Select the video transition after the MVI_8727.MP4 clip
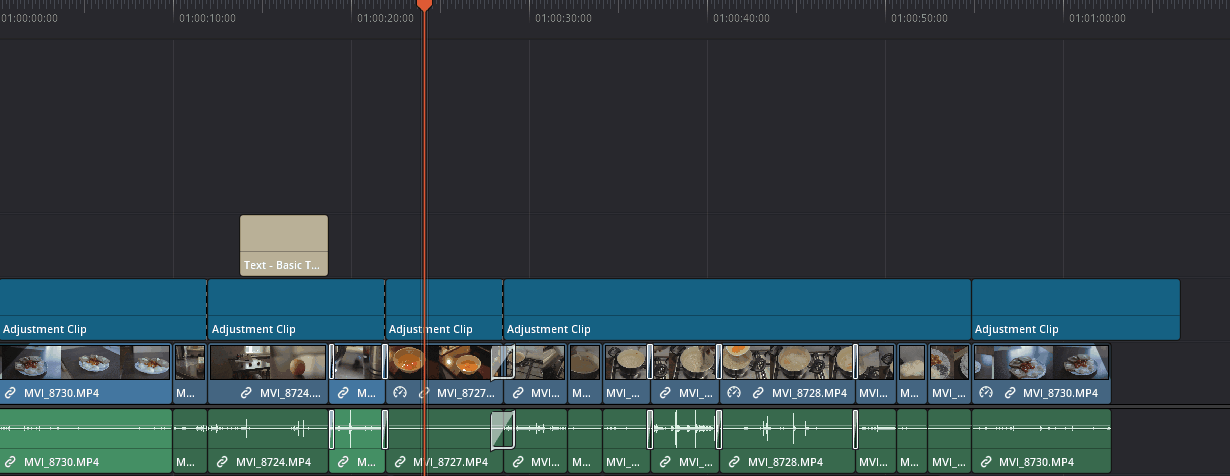 pyautogui.click(x=502, y=361)
